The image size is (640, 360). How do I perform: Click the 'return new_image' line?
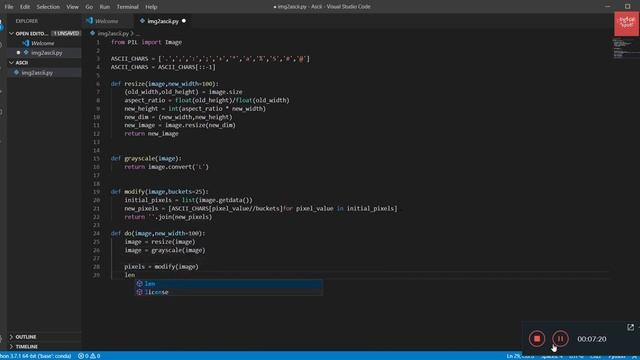(151, 134)
